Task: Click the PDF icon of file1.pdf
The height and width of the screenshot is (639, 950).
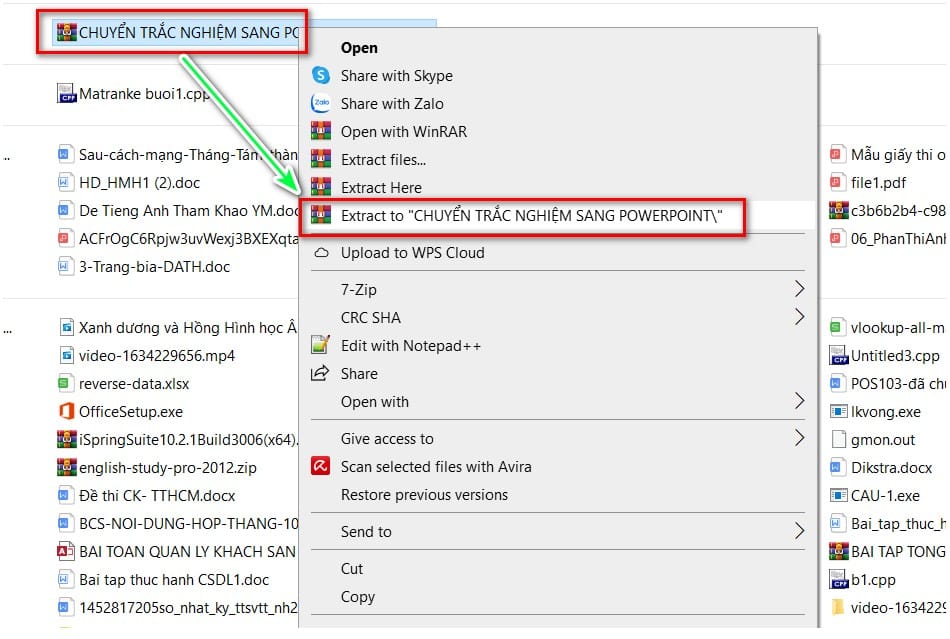Action: (837, 182)
